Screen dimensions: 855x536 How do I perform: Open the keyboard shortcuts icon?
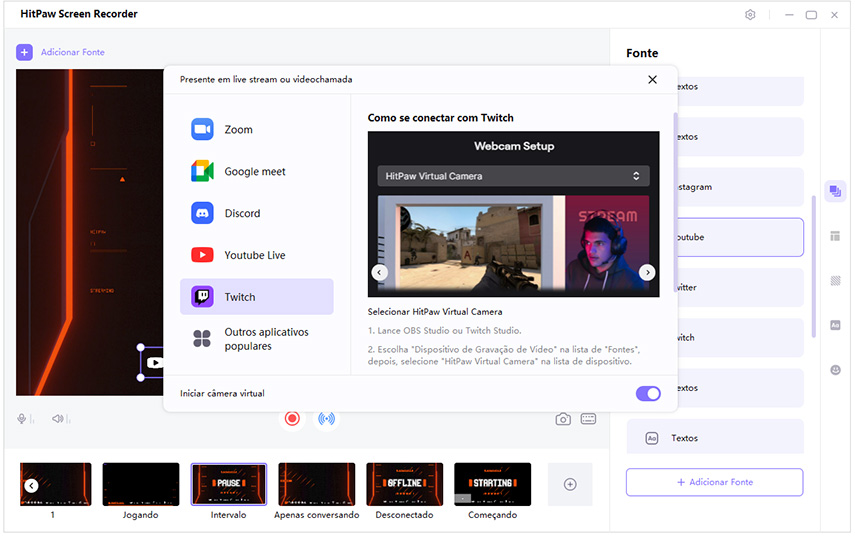tap(588, 419)
